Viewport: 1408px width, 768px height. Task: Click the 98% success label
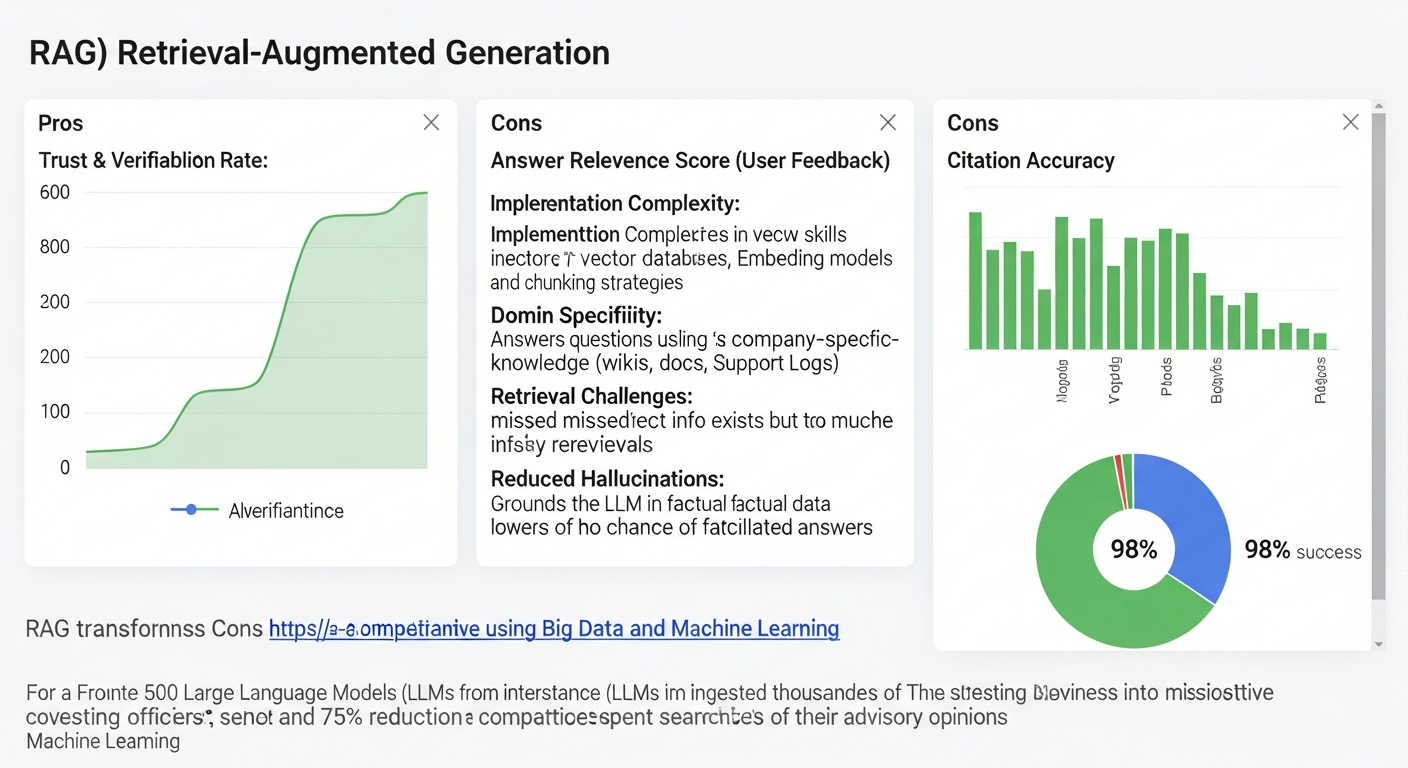point(1302,550)
